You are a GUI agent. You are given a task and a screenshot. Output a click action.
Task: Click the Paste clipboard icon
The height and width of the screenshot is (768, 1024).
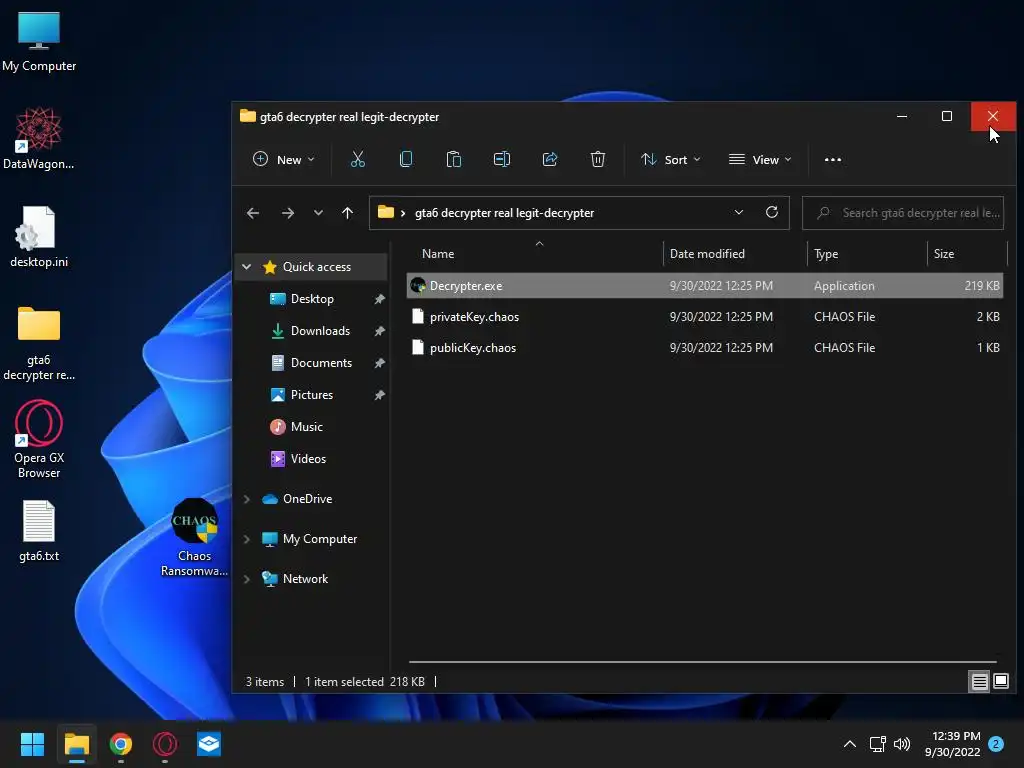point(453,159)
